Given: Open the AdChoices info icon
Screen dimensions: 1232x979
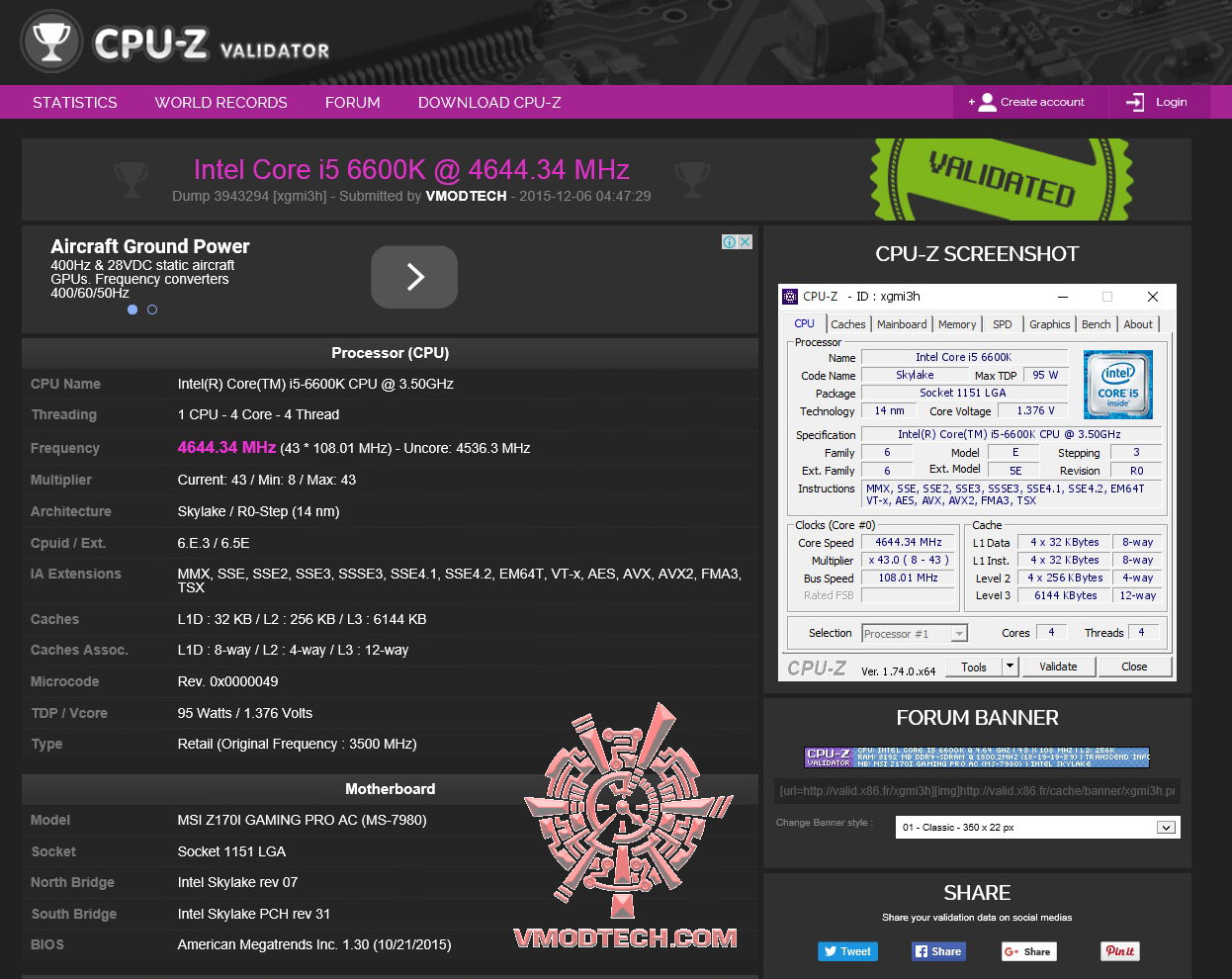Looking at the screenshot, I should click(729, 242).
